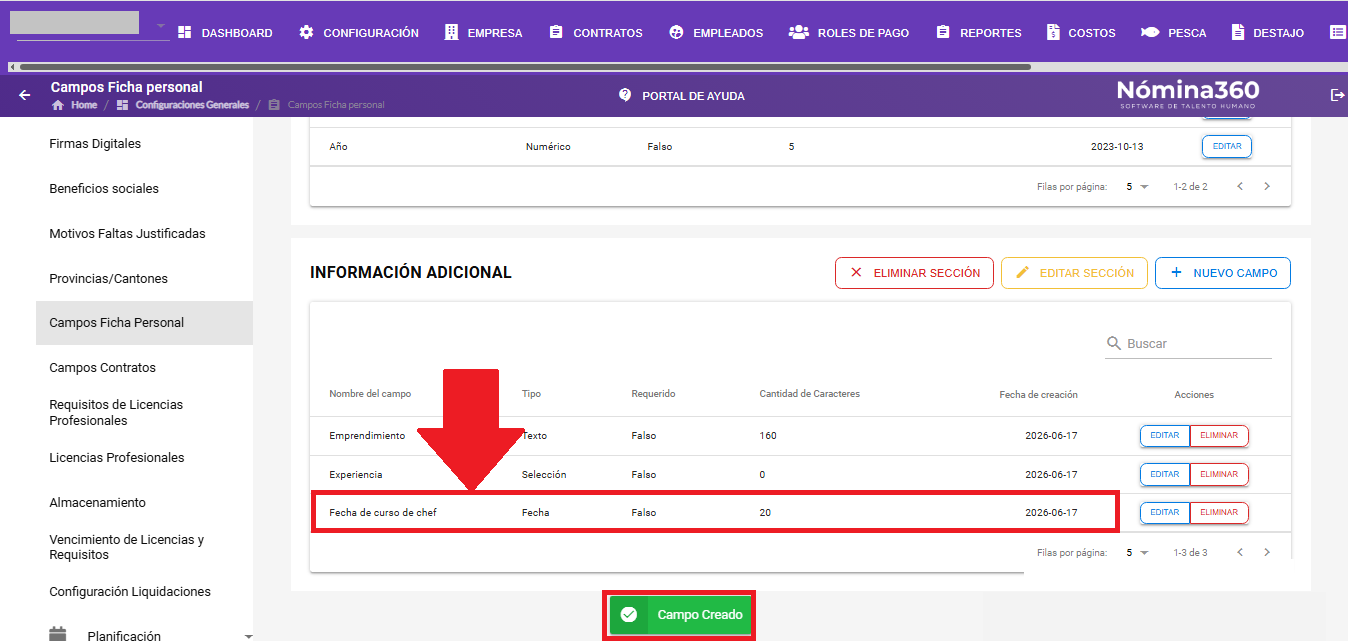Click the Destajo document icon

1239,32
